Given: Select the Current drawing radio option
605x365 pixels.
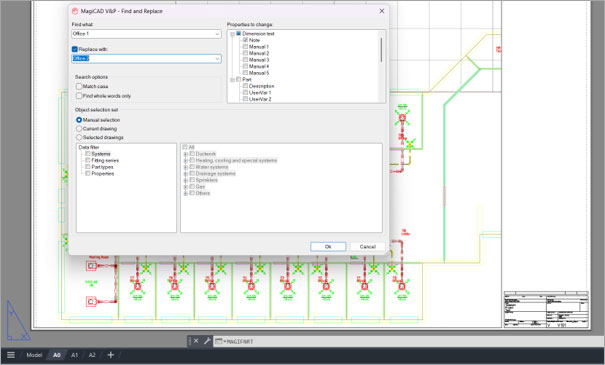Looking at the screenshot, I should click(x=79, y=128).
